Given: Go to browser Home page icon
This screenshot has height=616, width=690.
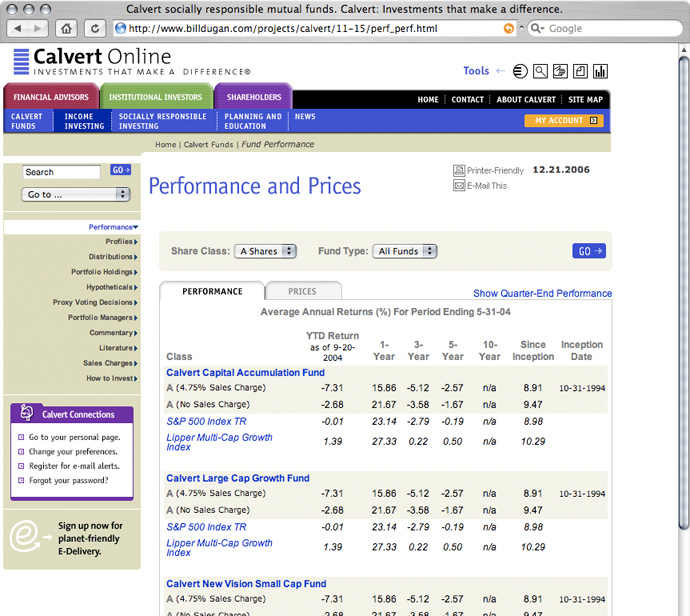Looking at the screenshot, I should 66,29.
